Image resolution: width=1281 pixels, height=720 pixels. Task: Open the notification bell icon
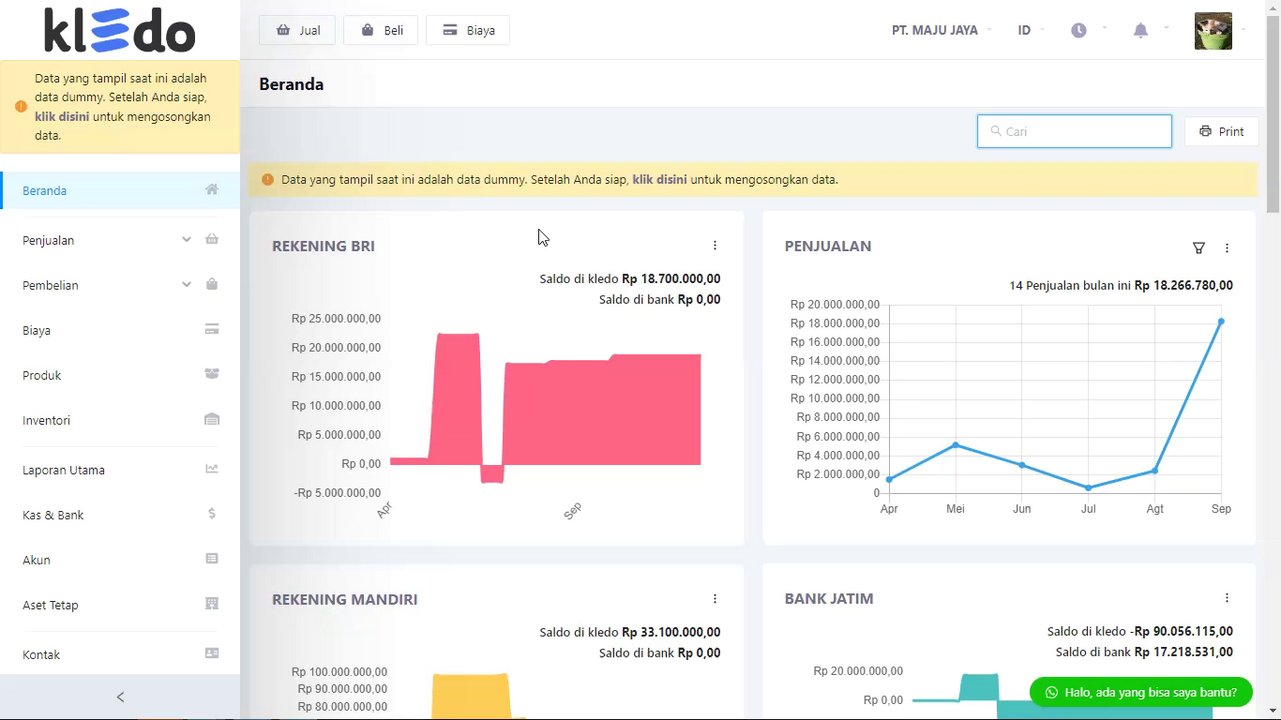coord(1140,31)
